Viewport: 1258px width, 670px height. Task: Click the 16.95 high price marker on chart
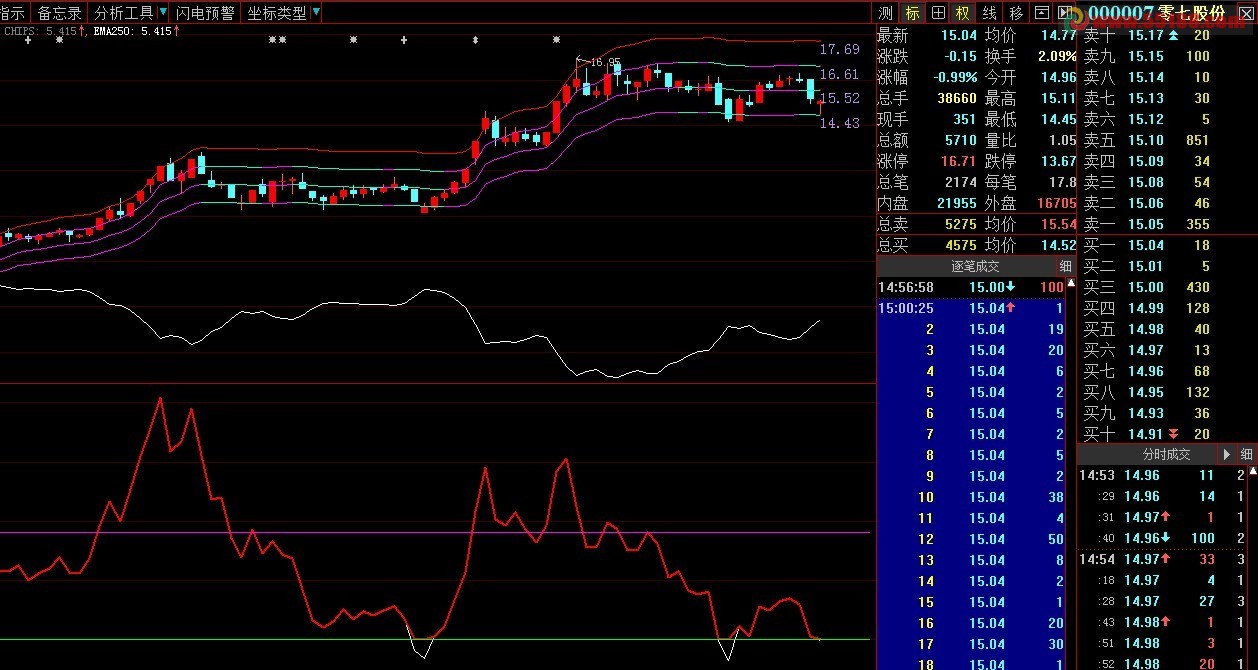[x=605, y=62]
